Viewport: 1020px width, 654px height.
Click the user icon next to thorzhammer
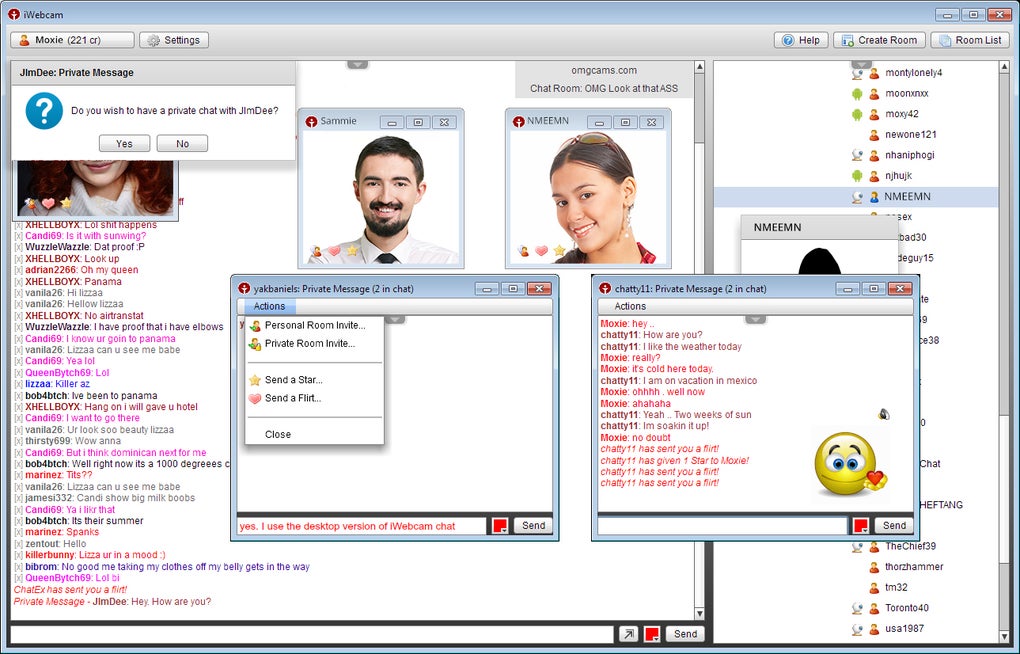pos(874,567)
